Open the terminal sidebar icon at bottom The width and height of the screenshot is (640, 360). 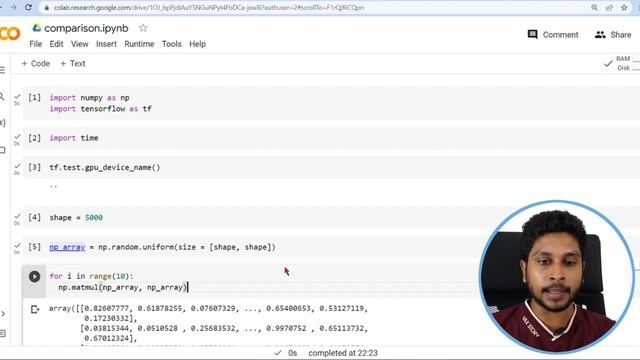point(2,333)
